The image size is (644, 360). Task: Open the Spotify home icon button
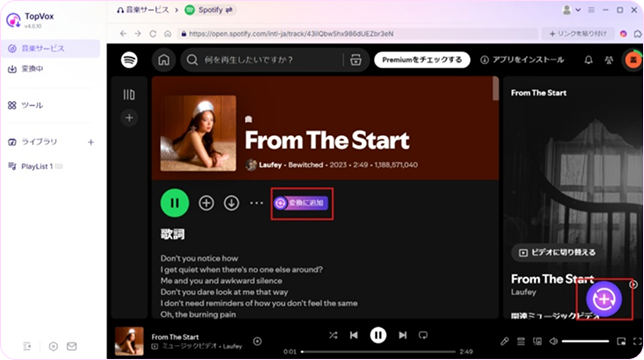164,60
